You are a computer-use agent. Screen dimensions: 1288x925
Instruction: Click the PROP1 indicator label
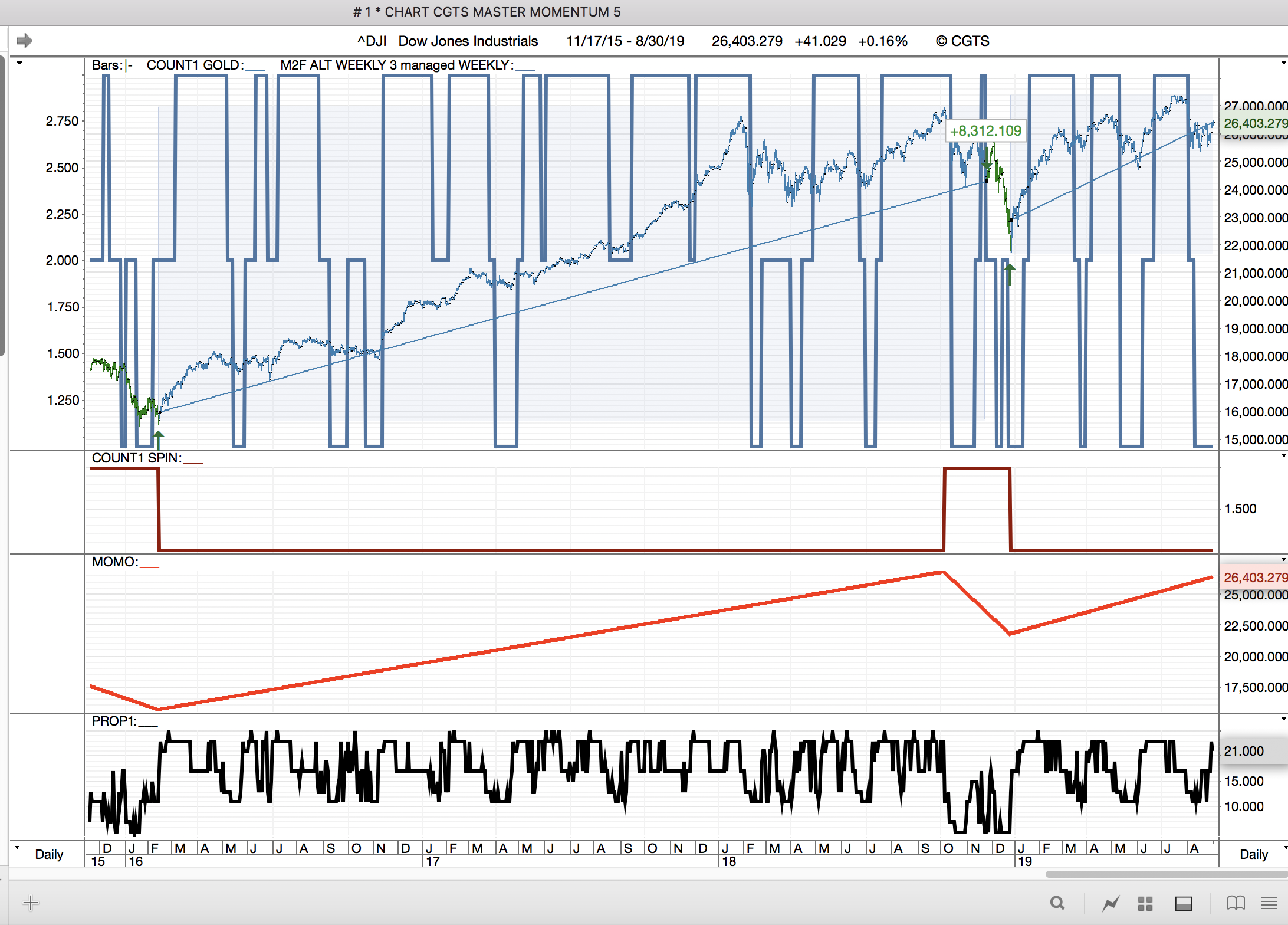pos(114,721)
